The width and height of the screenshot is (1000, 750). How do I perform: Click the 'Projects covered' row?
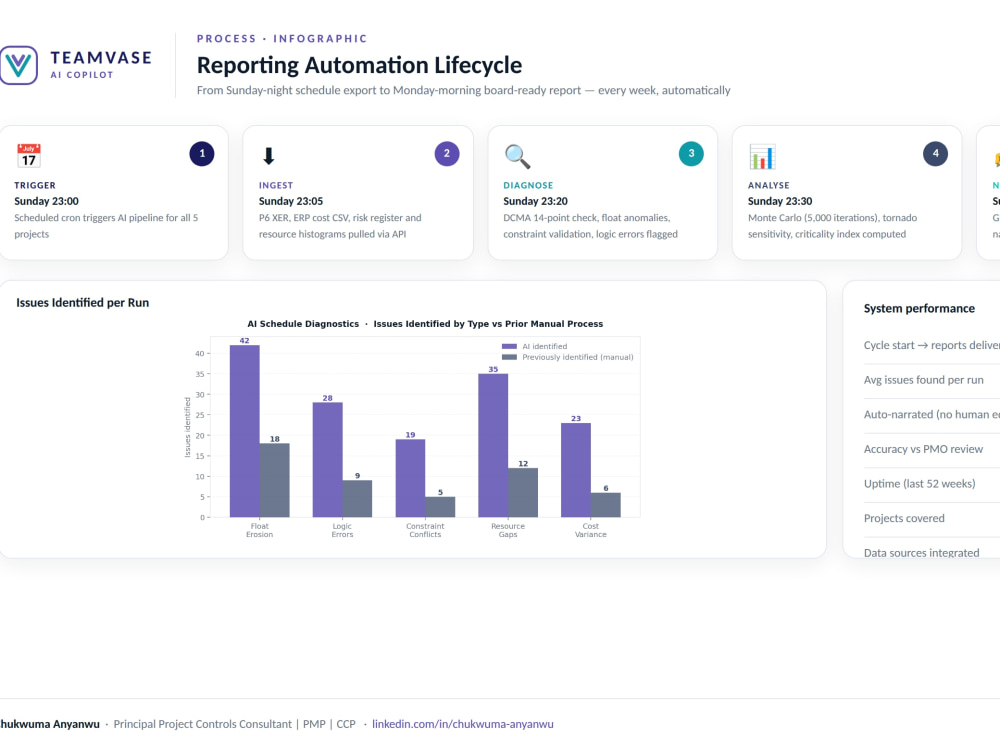click(x=932, y=518)
